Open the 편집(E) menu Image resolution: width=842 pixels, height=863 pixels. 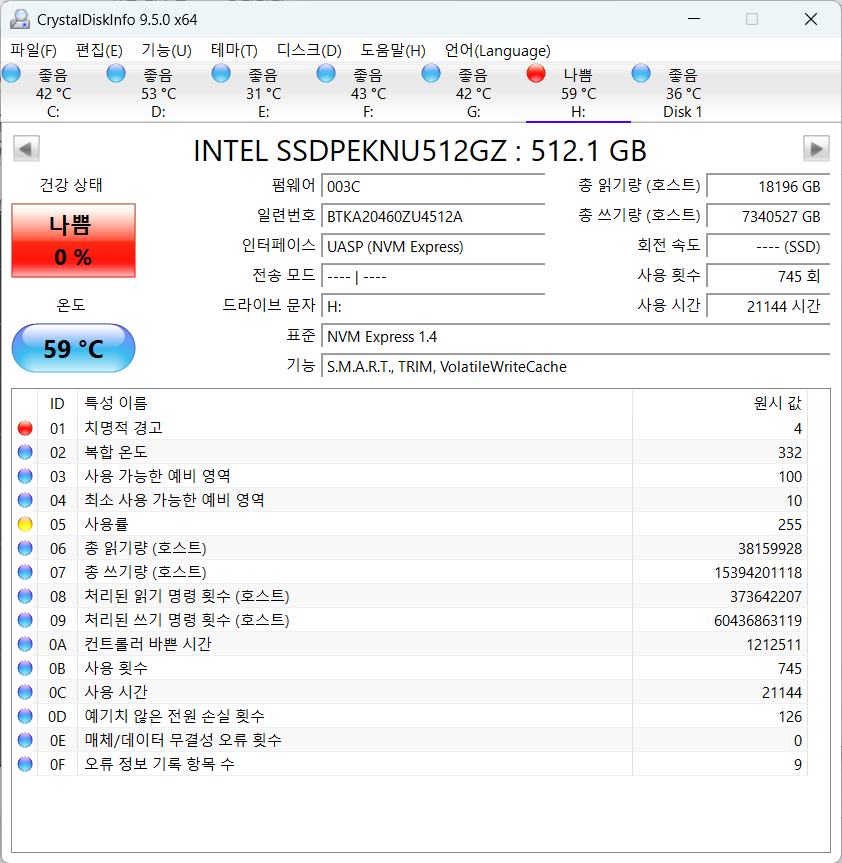pyautogui.click(x=99, y=51)
